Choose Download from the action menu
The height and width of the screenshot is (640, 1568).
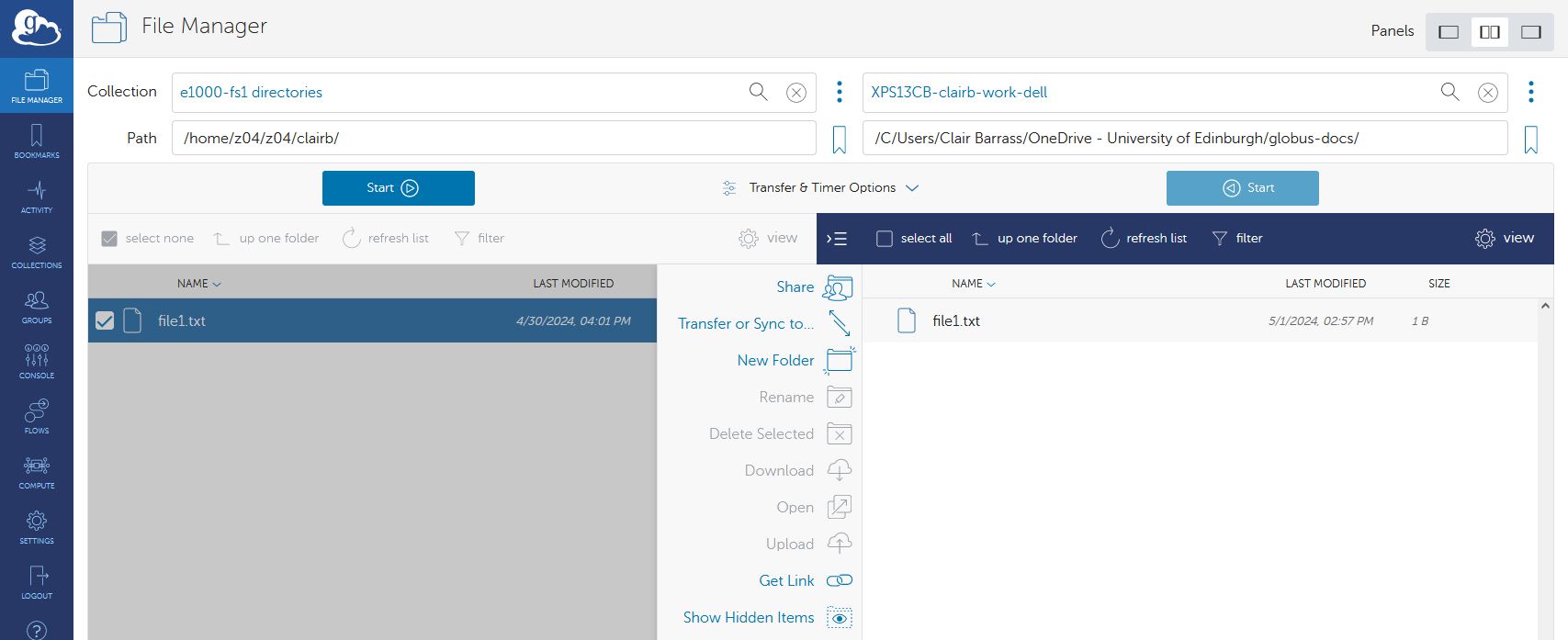[x=798, y=470]
